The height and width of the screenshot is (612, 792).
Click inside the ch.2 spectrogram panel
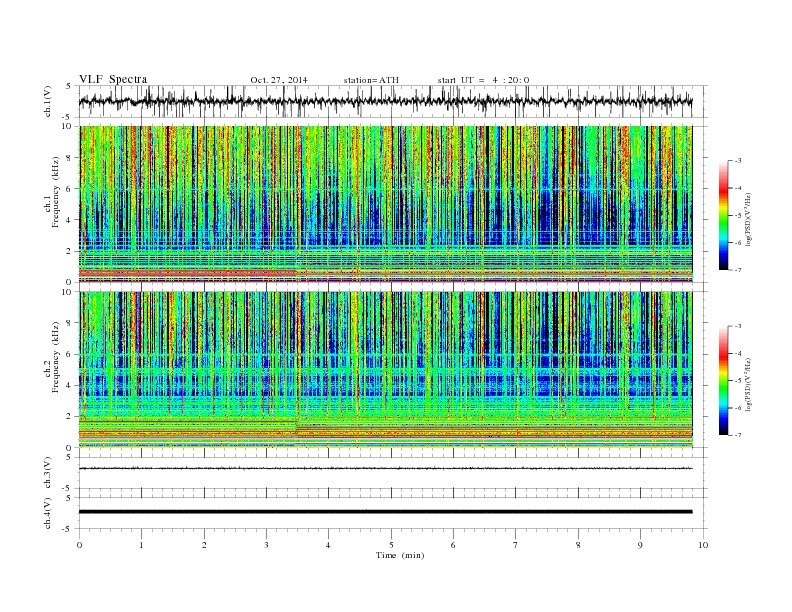(385, 370)
